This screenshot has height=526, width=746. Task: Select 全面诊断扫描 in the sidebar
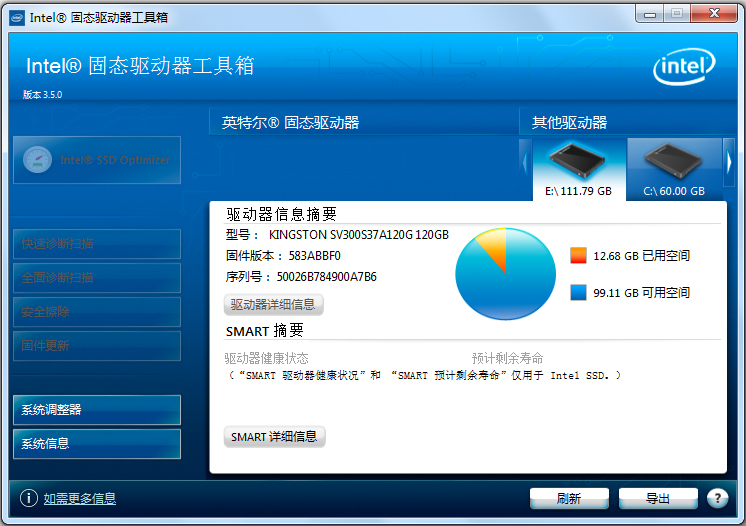(97, 278)
